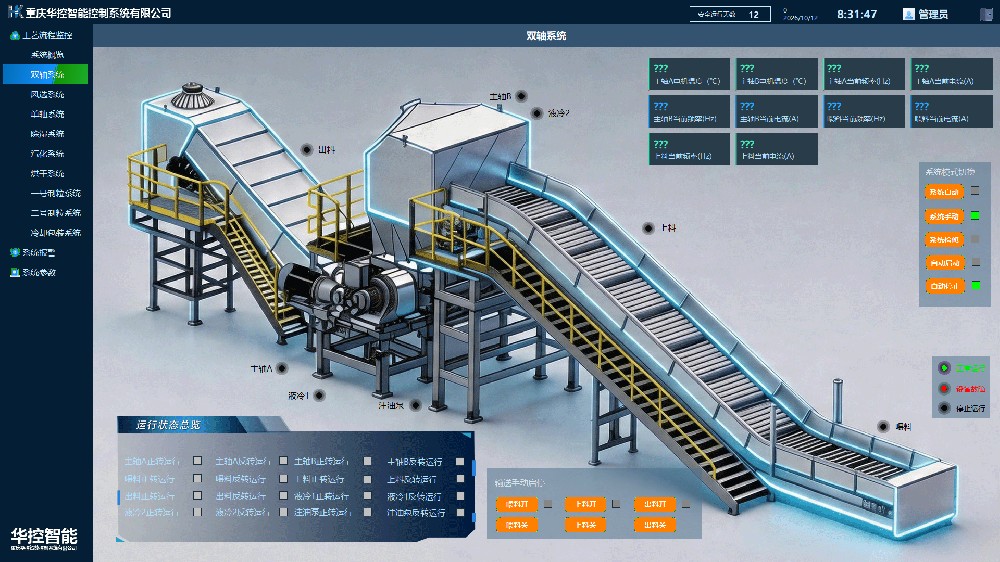Click the 主轴A status indicator dot
The height and width of the screenshot is (562, 1000).
click(282, 368)
